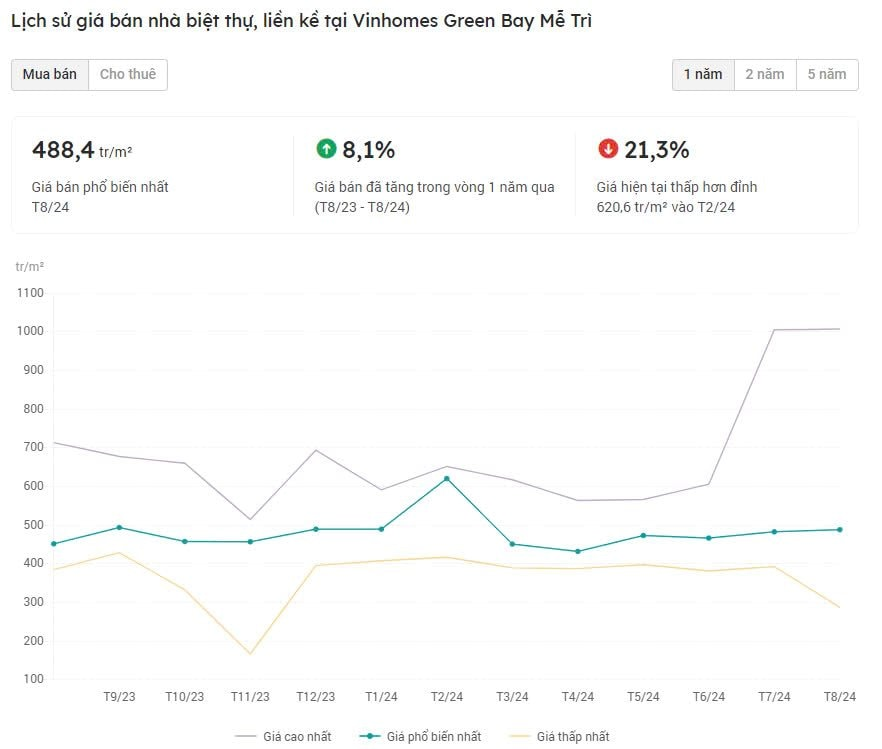The image size is (882, 749).
Task: Click the 8,1% price increase figure
Action: coord(369,150)
